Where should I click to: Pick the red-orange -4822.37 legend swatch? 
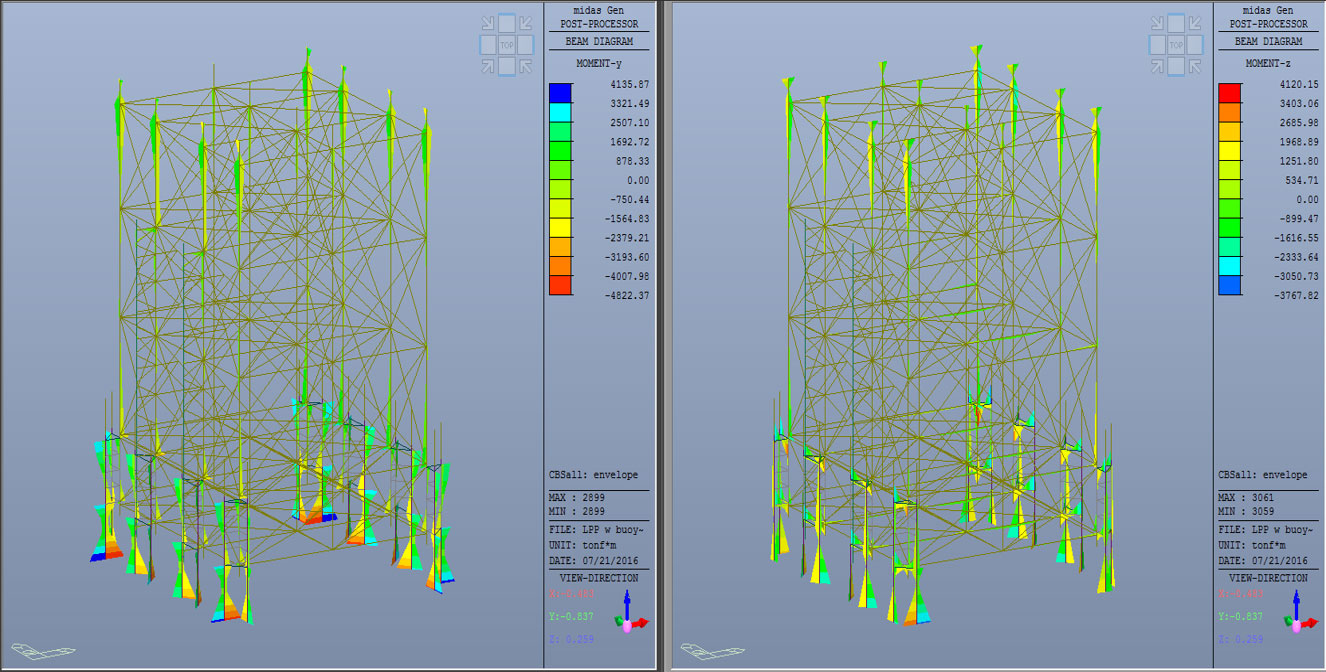click(561, 285)
